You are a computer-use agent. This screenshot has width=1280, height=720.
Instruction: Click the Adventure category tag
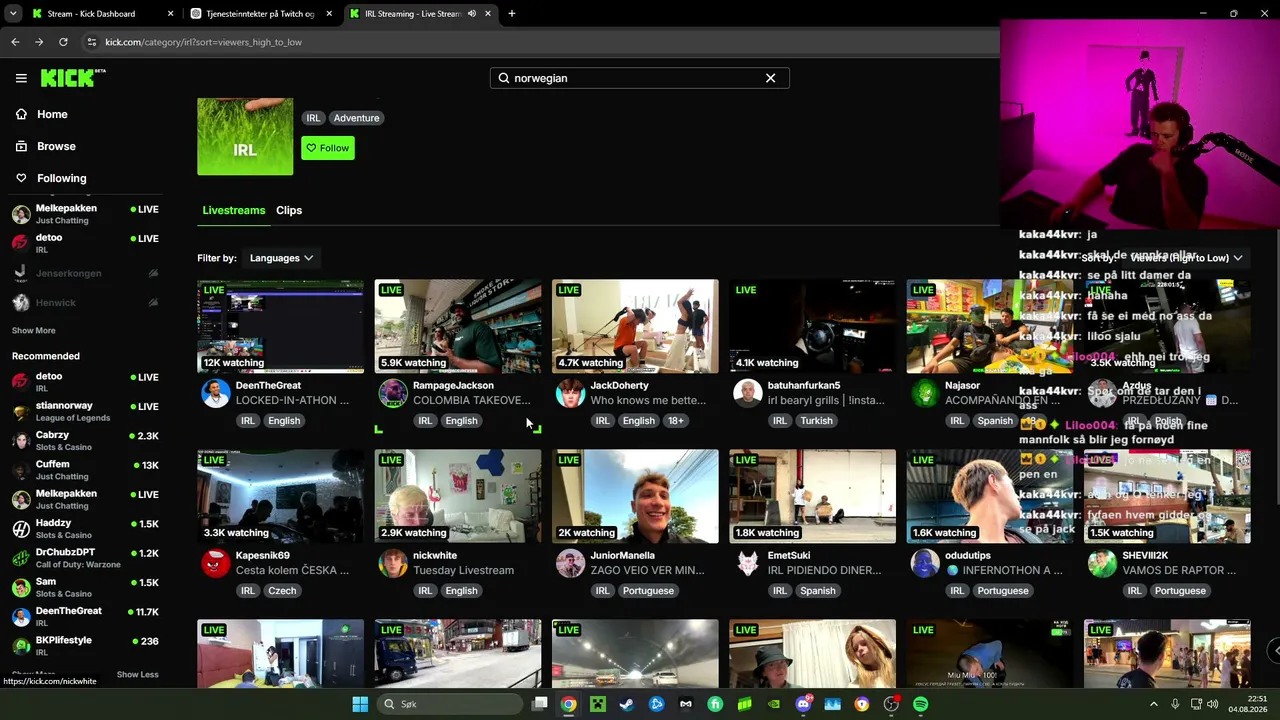(x=357, y=118)
